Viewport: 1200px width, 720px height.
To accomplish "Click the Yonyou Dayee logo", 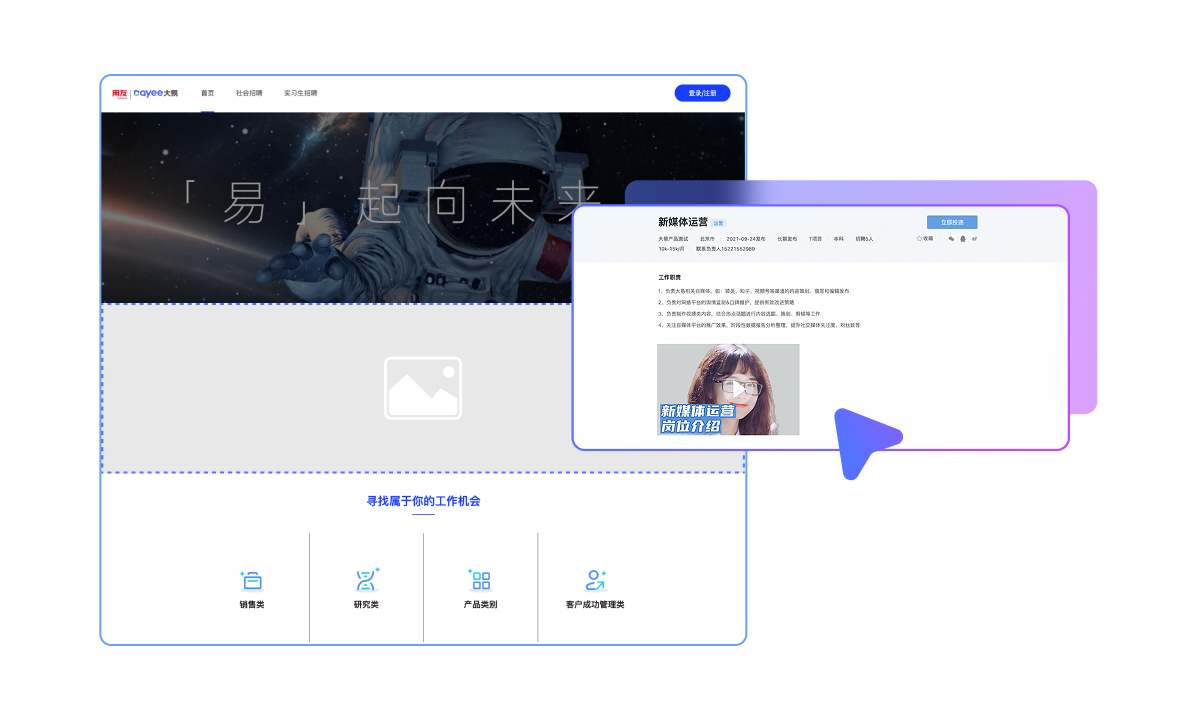I will point(145,93).
